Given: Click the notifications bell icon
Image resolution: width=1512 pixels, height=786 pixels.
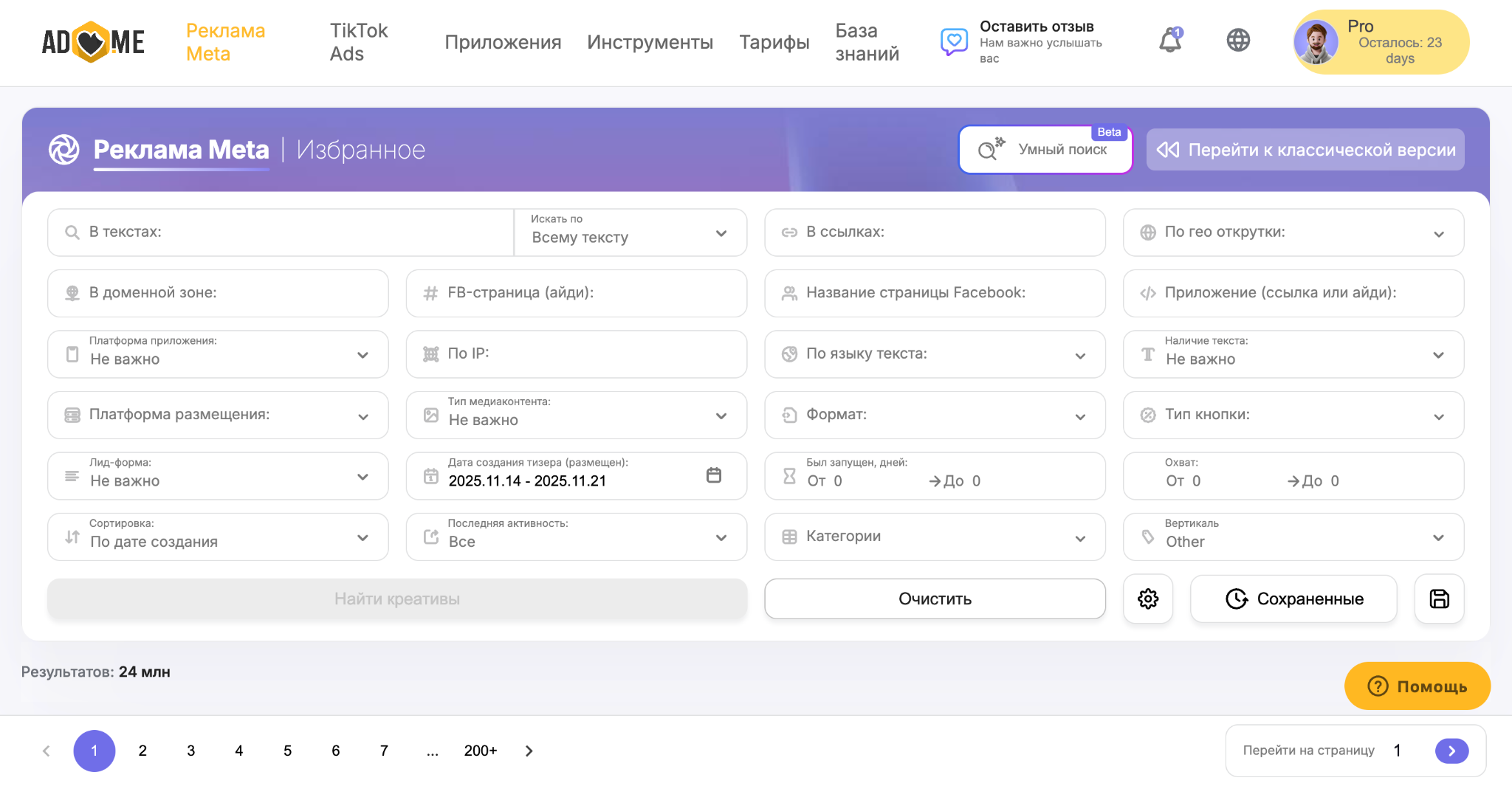Looking at the screenshot, I should 1170,41.
